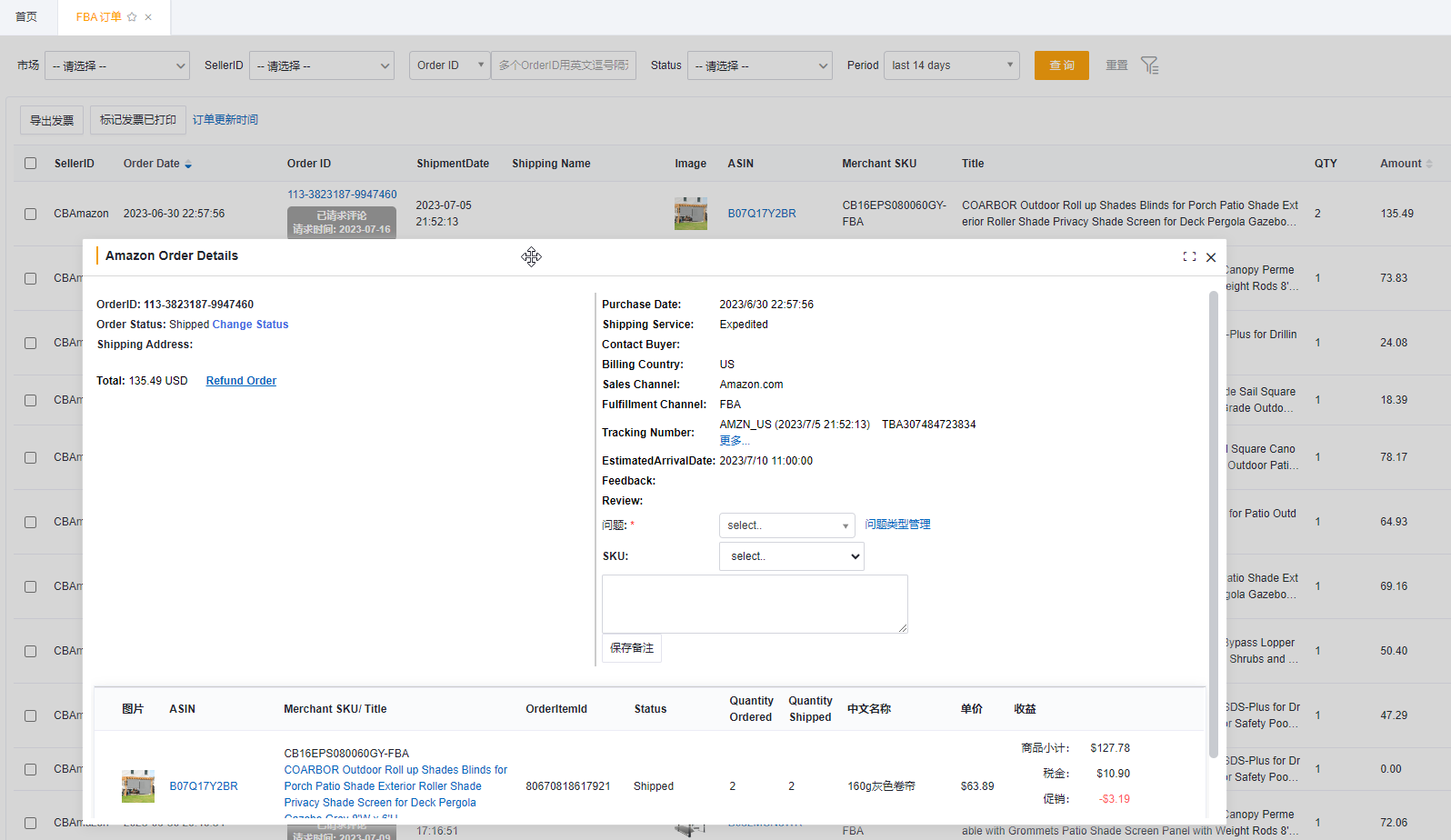Click product thumbnail in order details item row

point(138,786)
